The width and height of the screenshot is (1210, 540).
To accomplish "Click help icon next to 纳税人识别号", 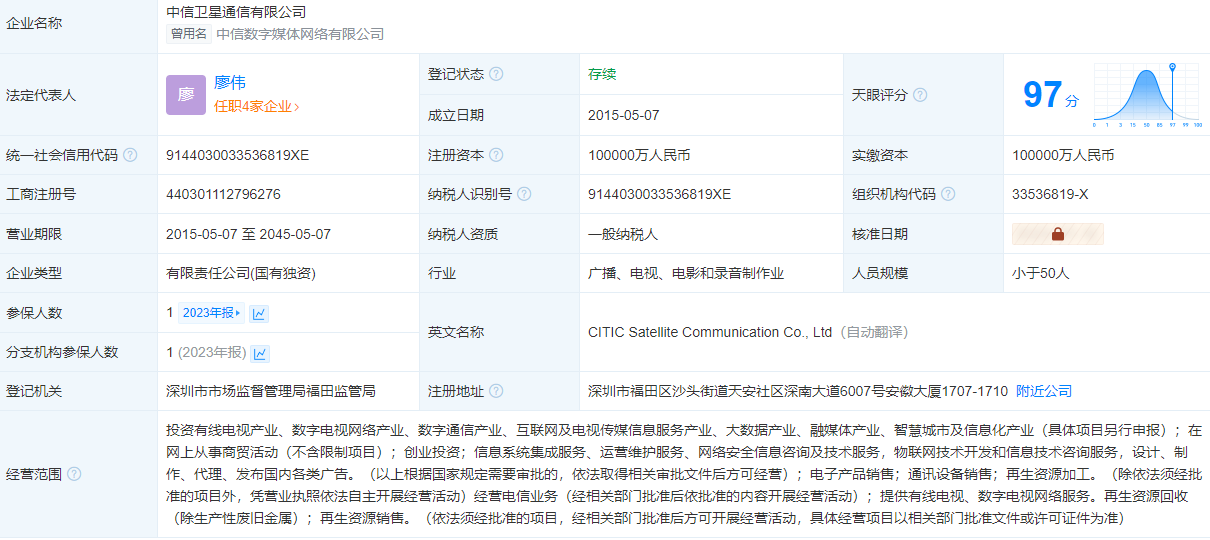I will (524, 194).
